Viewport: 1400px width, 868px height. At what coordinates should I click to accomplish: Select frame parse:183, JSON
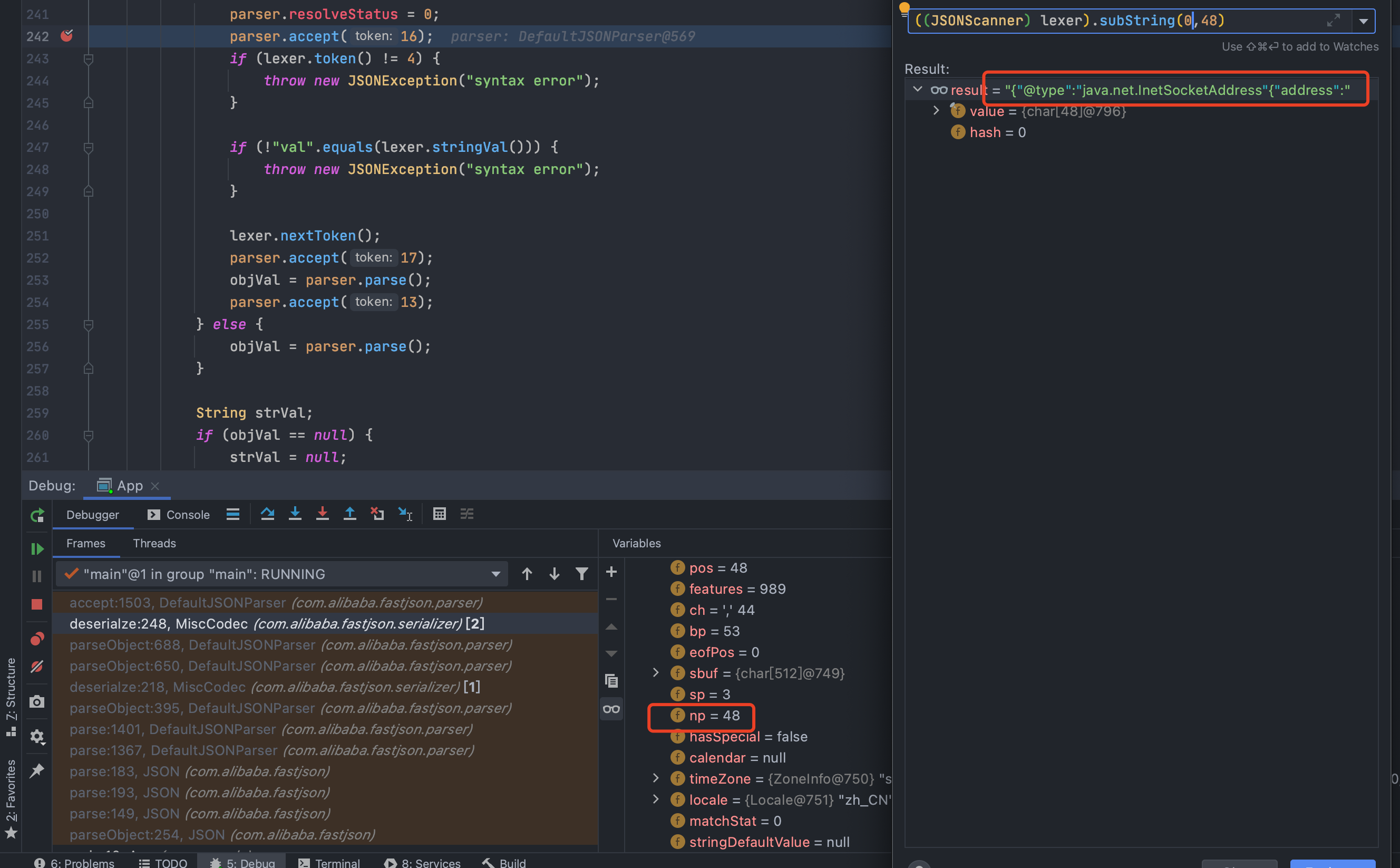[325, 771]
